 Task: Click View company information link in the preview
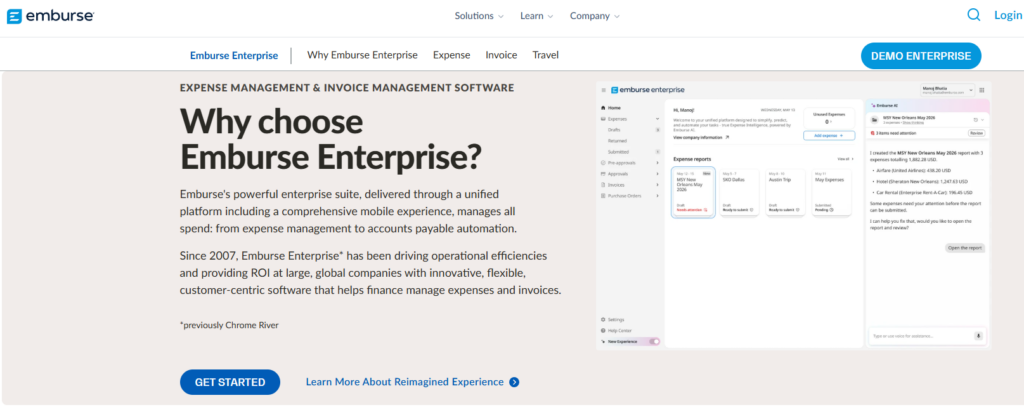tap(701, 138)
